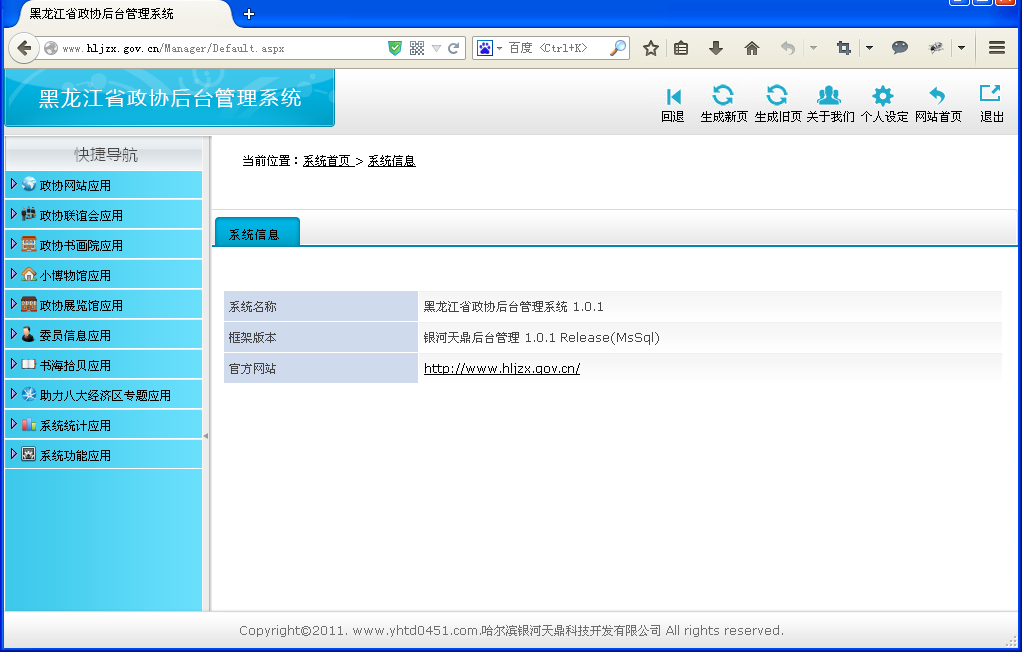Open a new browser tab with plus

249,14
